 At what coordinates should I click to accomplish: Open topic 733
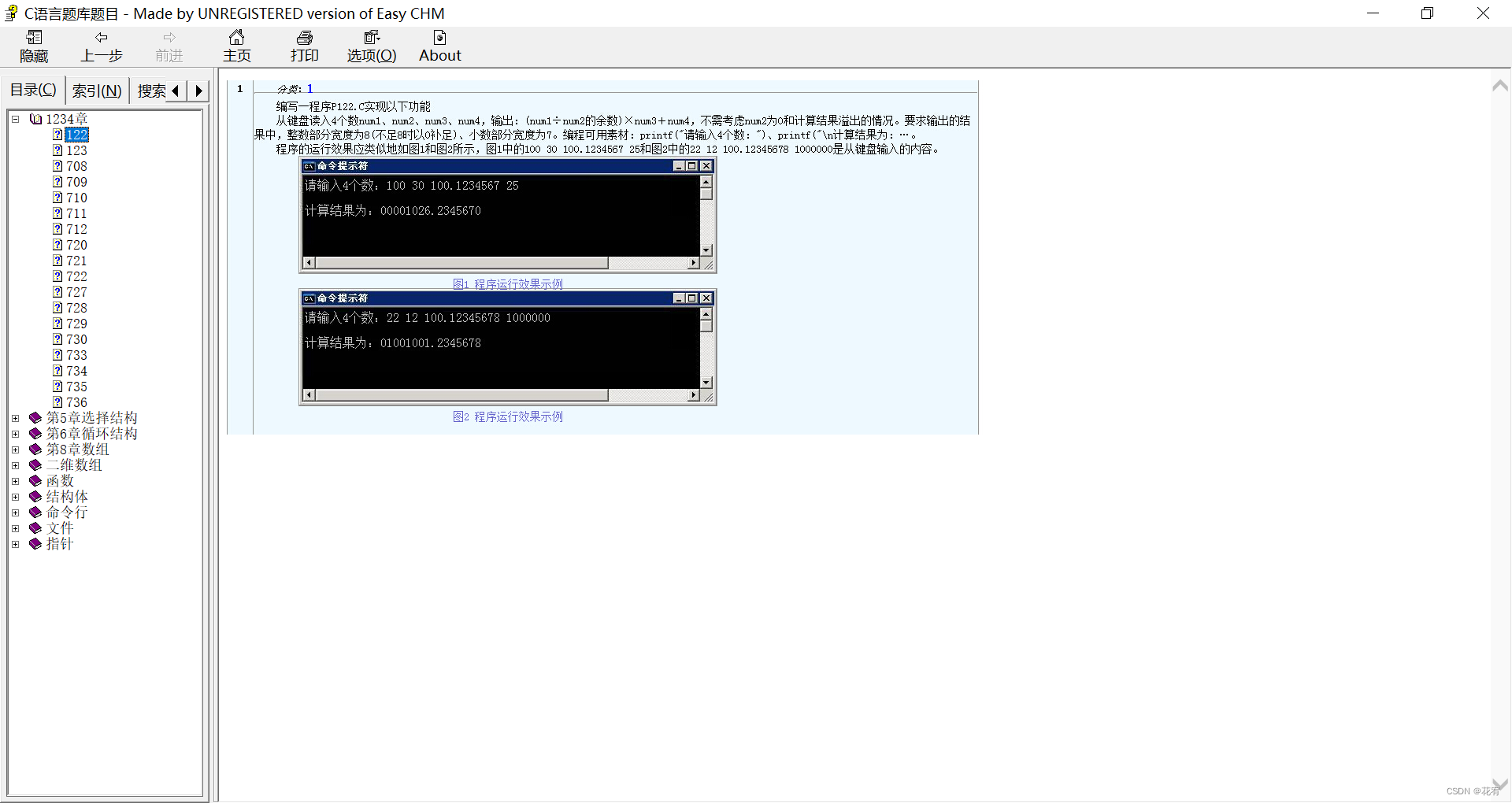[76, 355]
